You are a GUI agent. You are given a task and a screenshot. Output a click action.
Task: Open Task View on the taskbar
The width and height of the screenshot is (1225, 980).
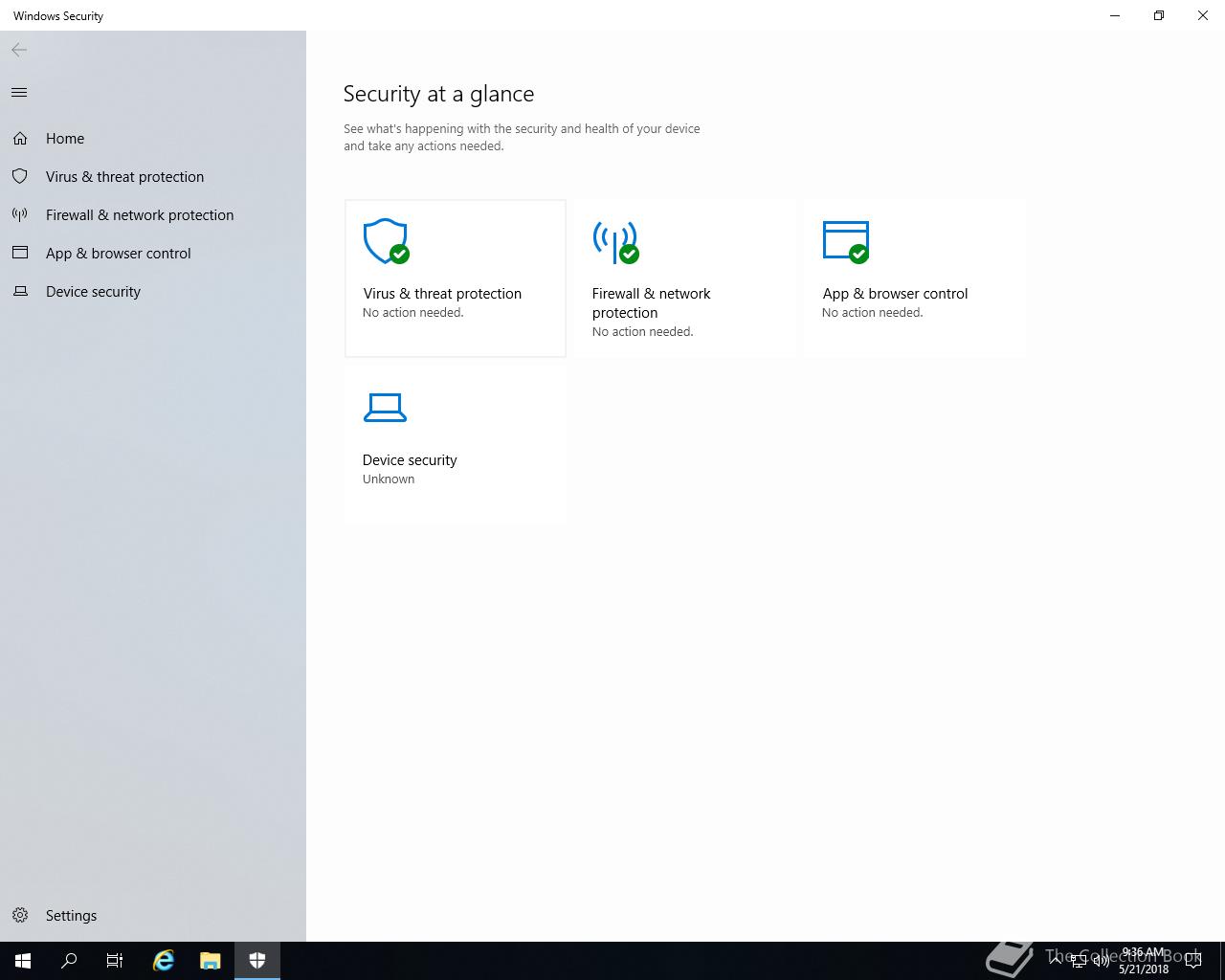click(x=115, y=961)
